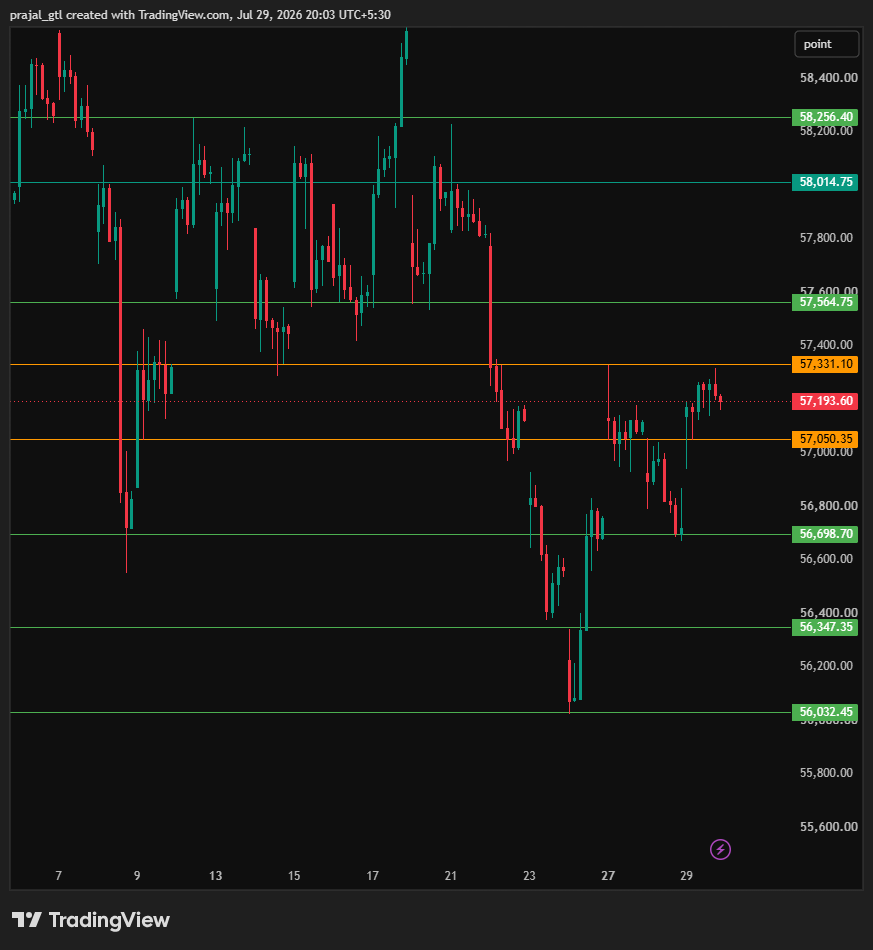This screenshot has height=950, width=873.
Task: Click date 7 on the time axis
Action: coord(59,875)
